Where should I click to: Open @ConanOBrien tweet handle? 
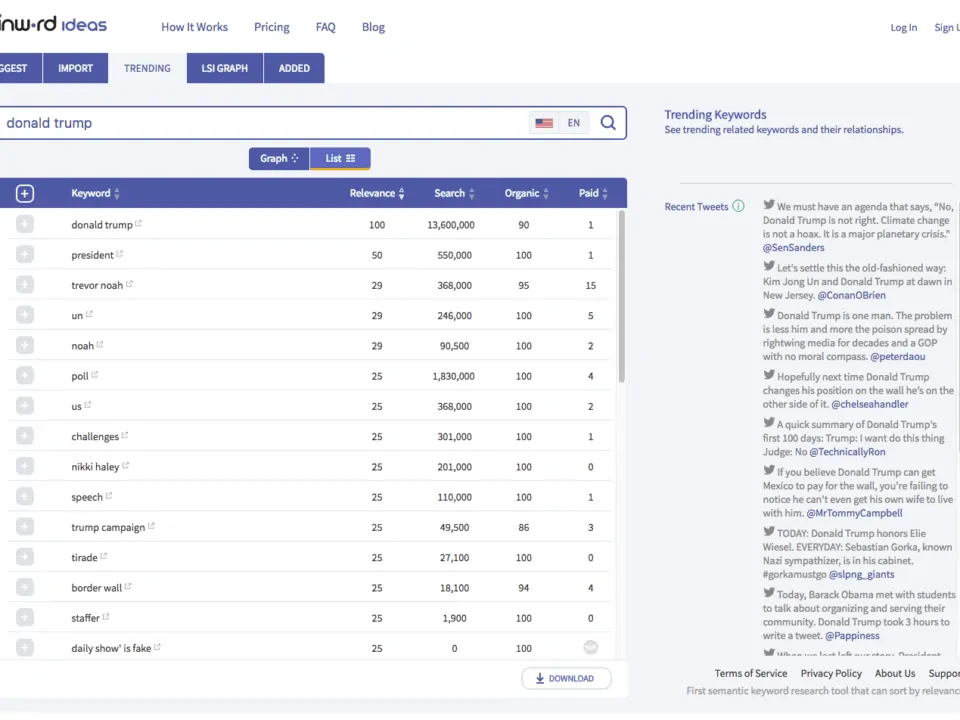pos(852,296)
